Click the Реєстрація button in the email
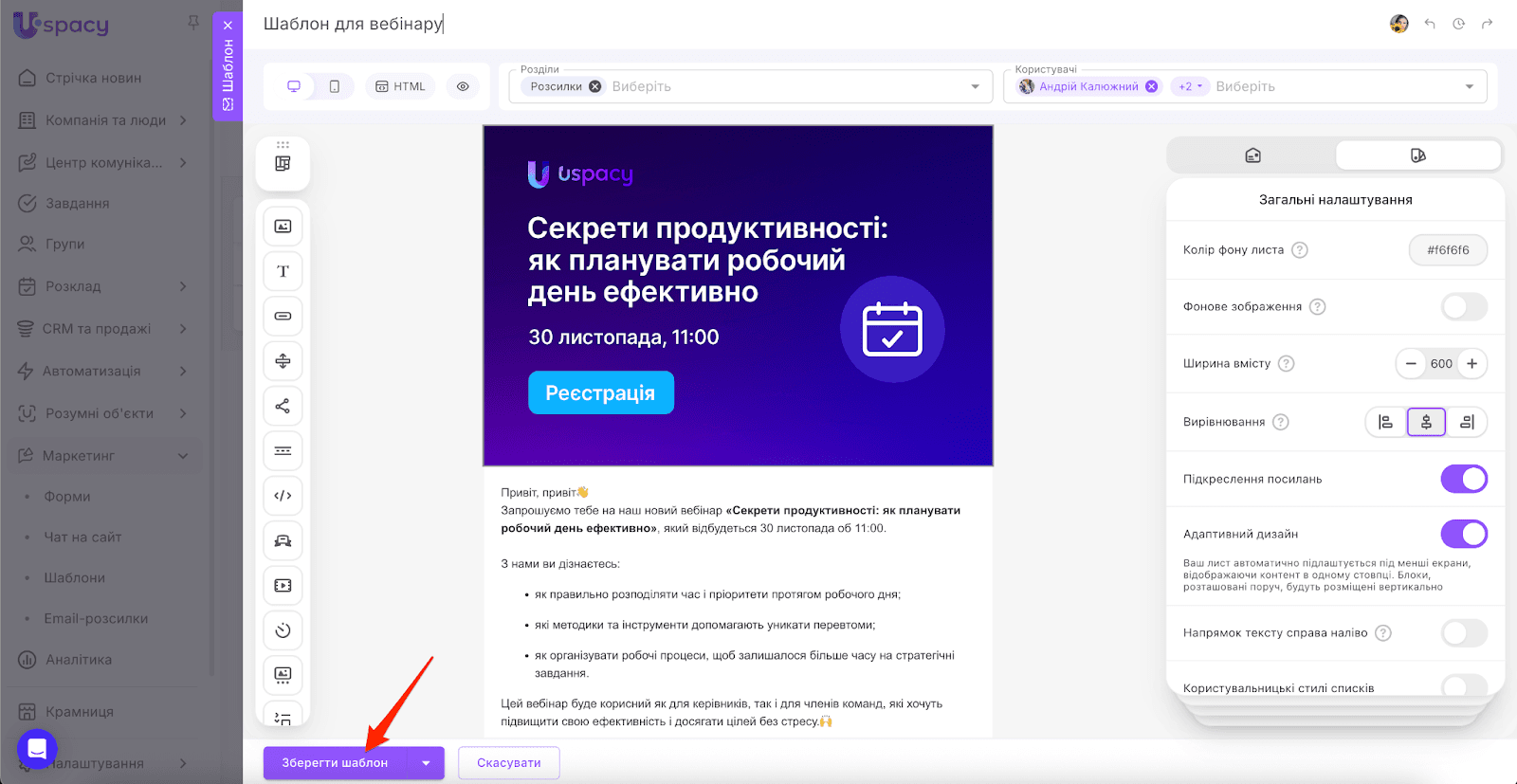Screen dimensions: 1517x784 tap(601, 392)
